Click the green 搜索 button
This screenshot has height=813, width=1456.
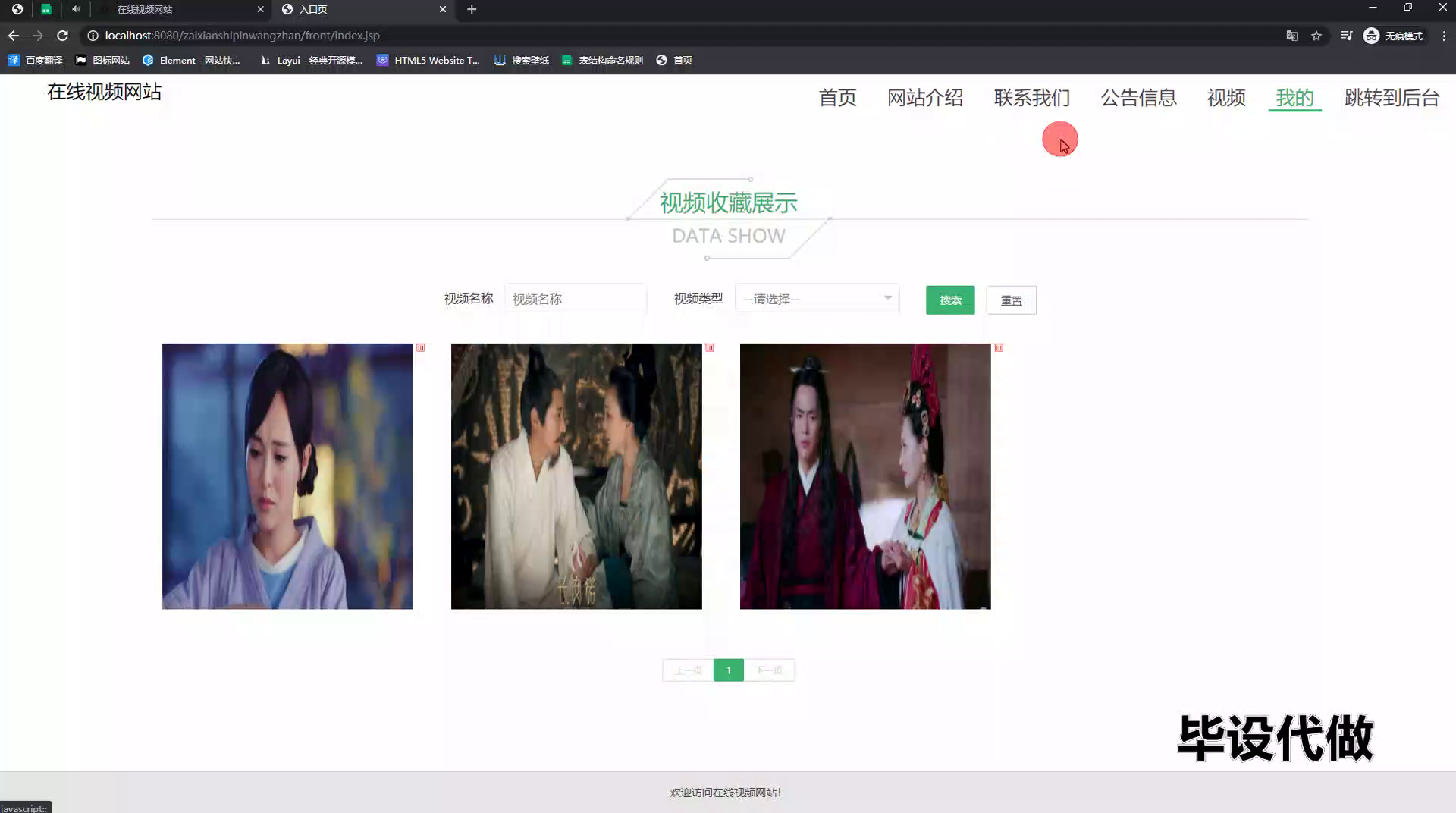click(x=950, y=300)
